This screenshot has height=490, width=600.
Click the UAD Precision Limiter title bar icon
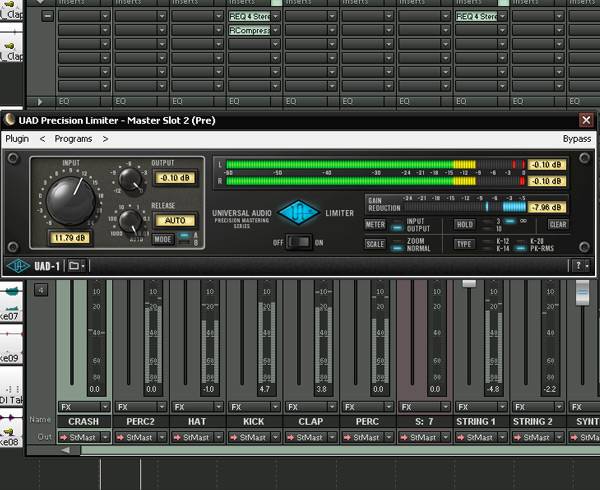point(10,120)
